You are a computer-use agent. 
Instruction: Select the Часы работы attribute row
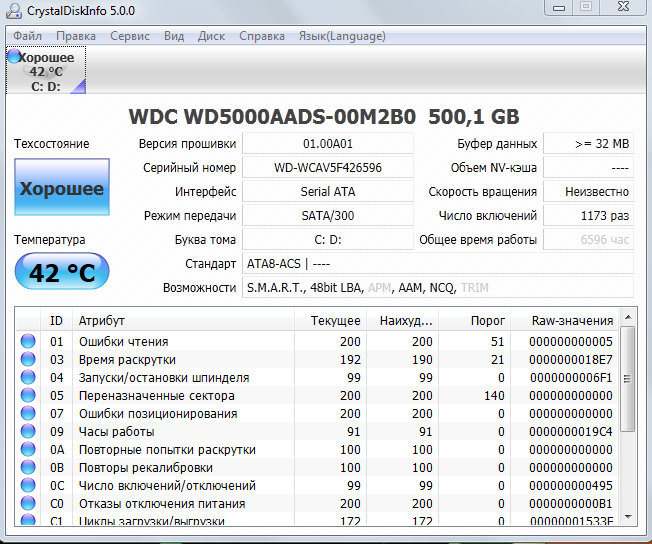(x=317, y=431)
